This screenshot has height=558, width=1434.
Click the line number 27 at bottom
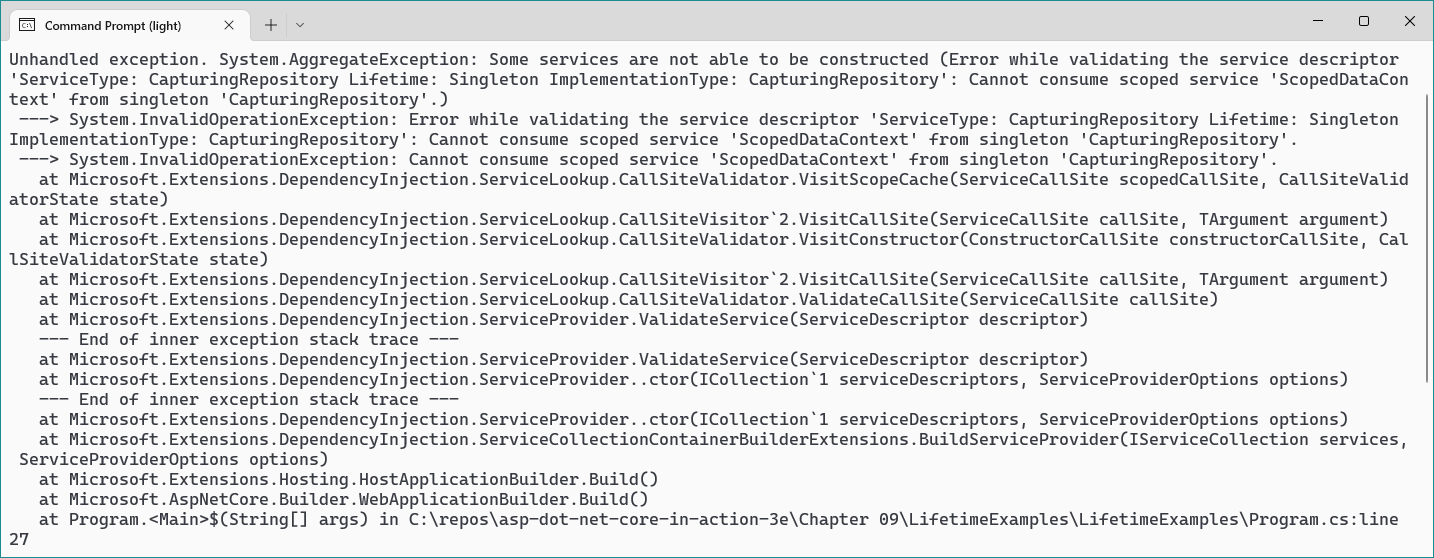pos(19,540)
